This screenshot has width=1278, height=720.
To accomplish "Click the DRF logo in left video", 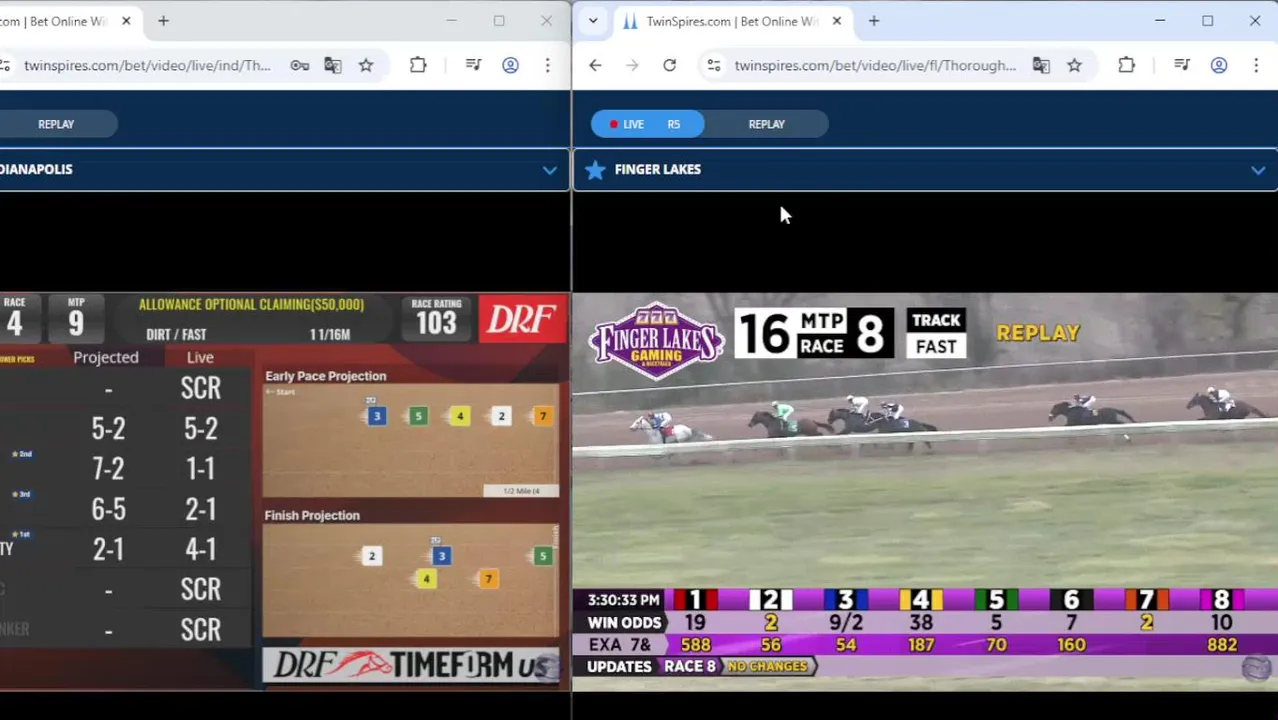I will [x=521, y=320].
